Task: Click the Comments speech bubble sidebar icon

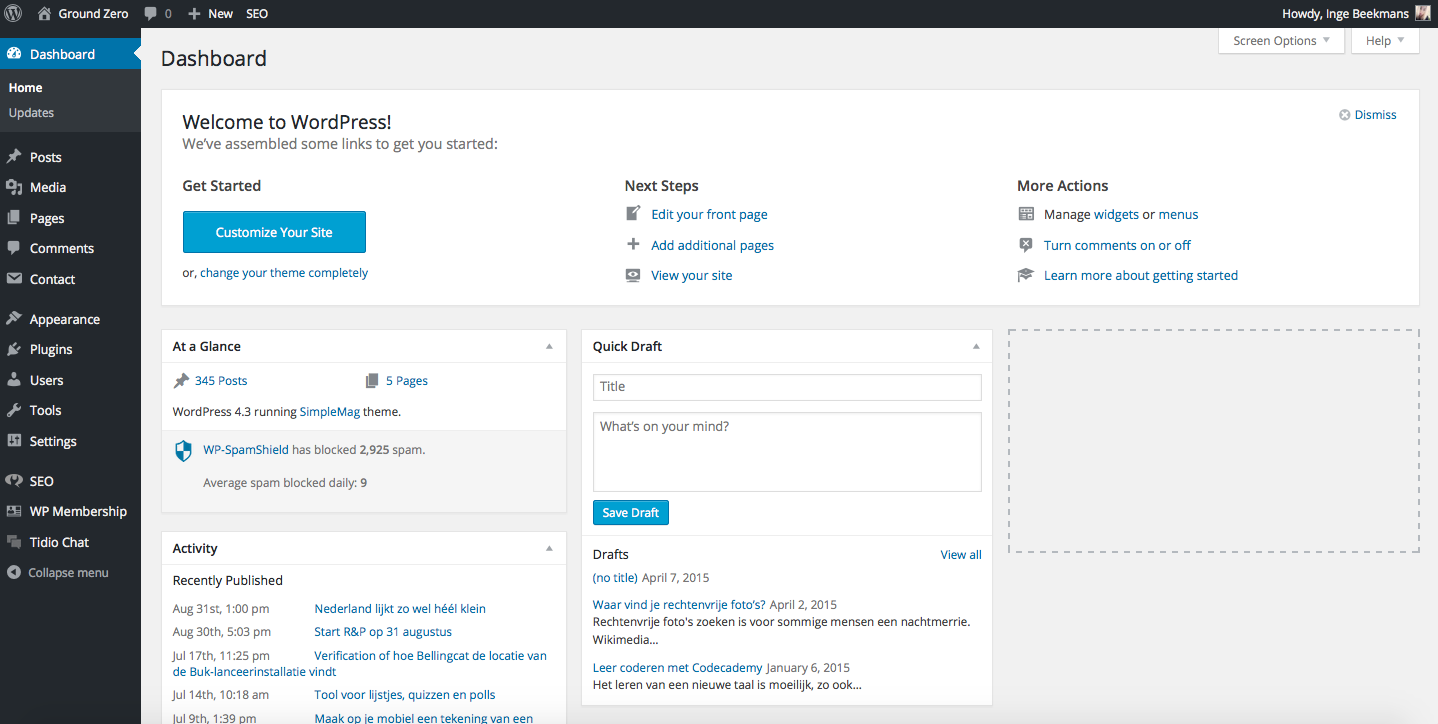Action: pyautogui.click(x=14, y=248)
